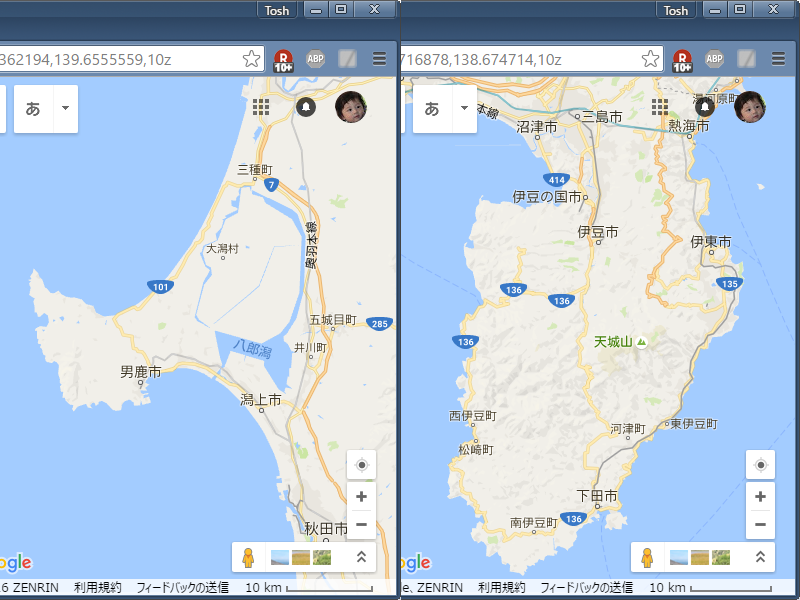Select Street View pegman in right map

pos(647,557)
